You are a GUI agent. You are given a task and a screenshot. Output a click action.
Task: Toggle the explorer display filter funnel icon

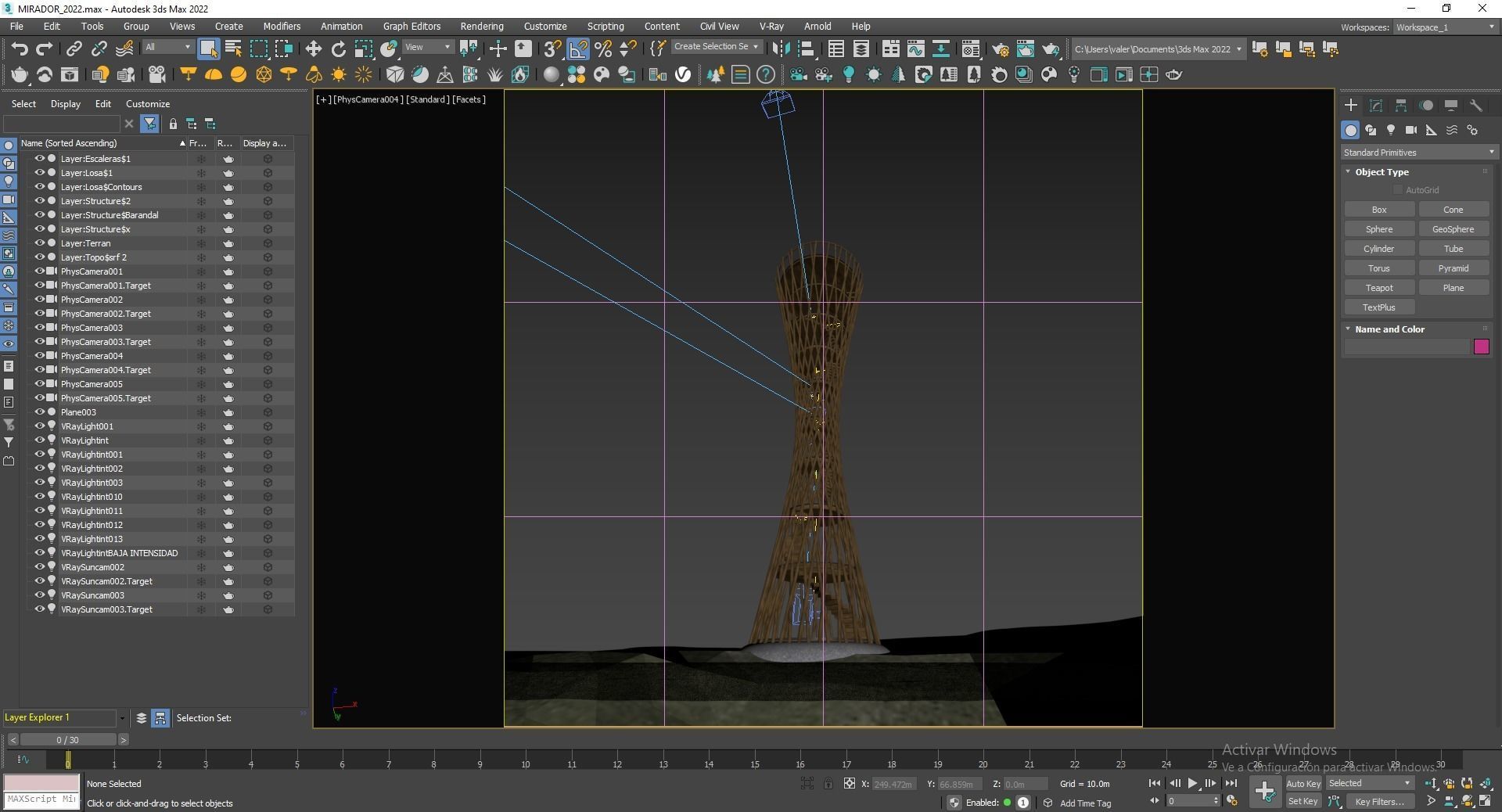149,124
